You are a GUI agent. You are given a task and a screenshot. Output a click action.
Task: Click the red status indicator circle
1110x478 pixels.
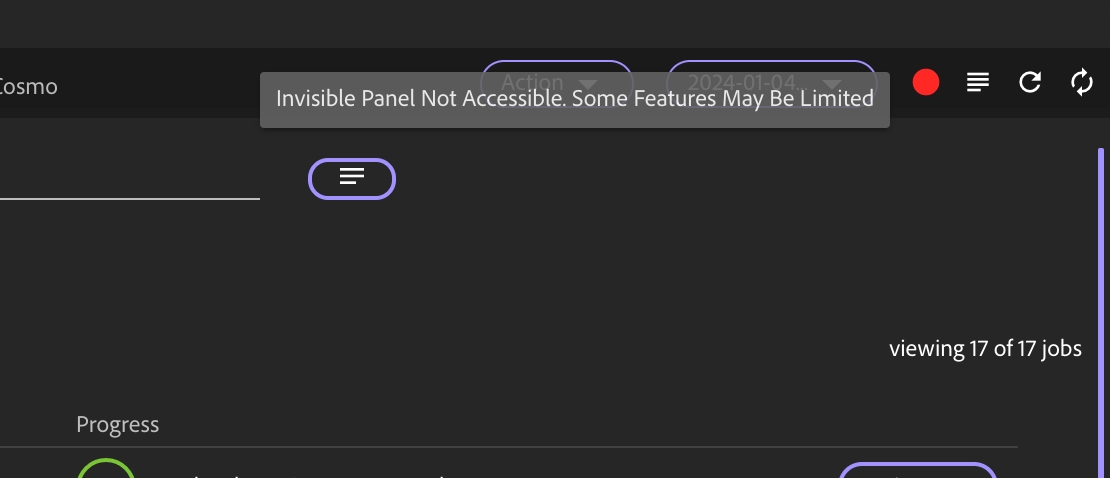926,83
